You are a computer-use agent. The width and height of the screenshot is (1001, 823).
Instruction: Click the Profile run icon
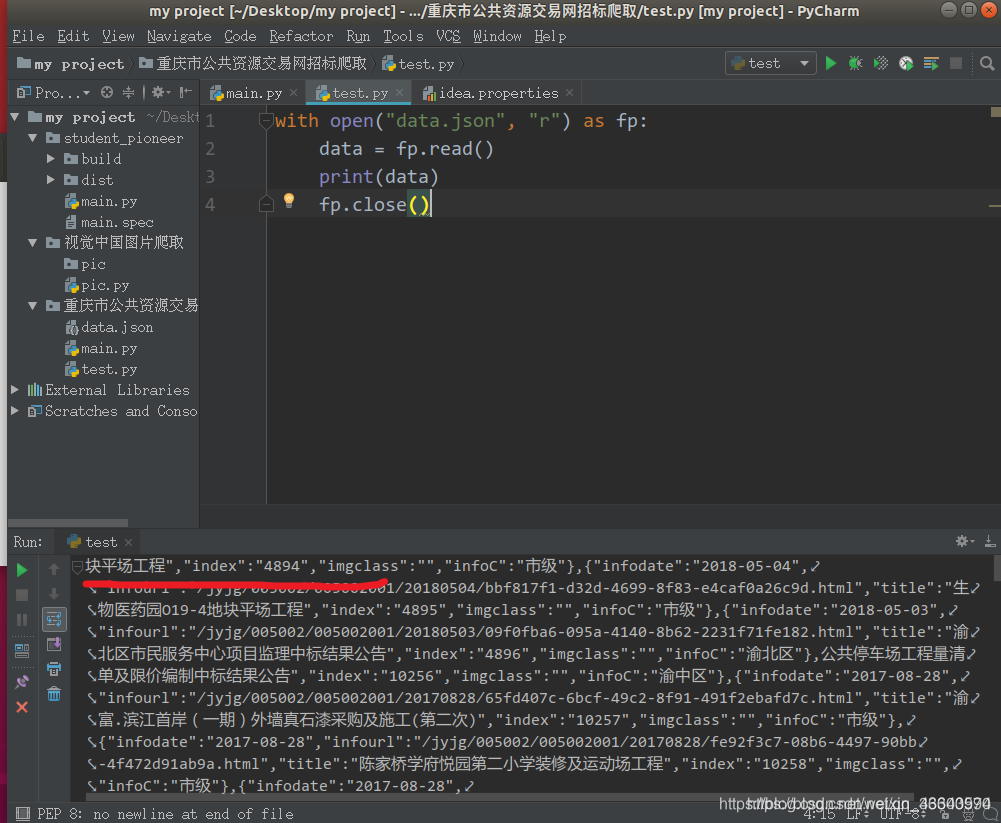pyautogui.click(x=906, y=63)
